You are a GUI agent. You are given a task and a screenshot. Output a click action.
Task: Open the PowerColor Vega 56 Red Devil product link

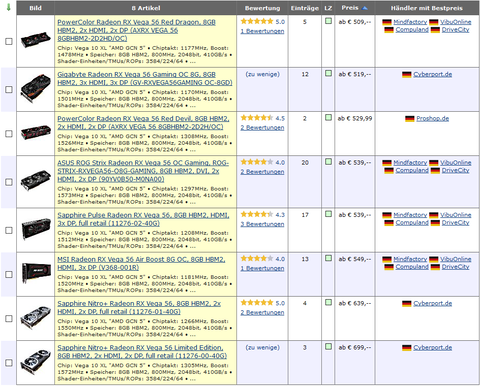click(143, 123)
